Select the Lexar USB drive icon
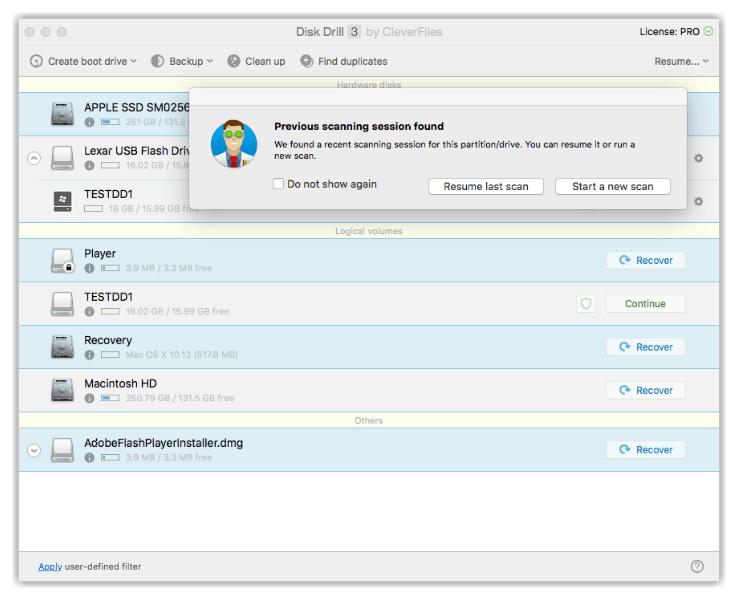The width and height of the screenshot is (740, 602). click(x=62, y=158)
